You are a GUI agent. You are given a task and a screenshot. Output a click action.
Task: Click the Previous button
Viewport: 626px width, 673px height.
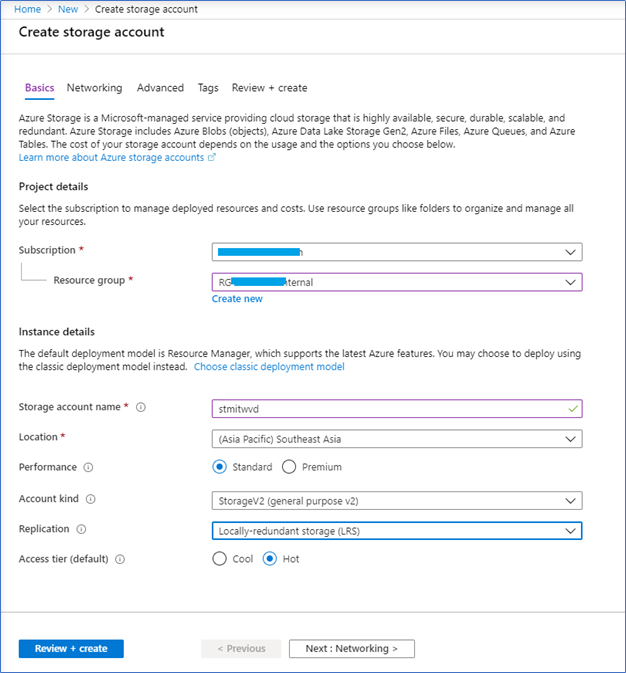coord(241,649)
